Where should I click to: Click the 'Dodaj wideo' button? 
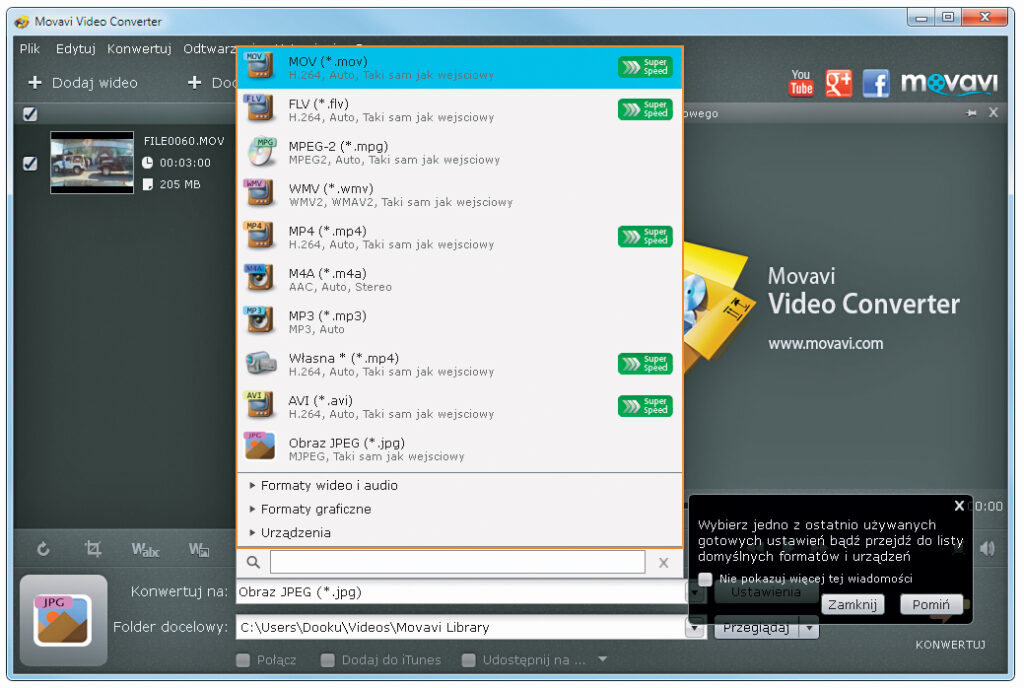(x=83, y=83)
